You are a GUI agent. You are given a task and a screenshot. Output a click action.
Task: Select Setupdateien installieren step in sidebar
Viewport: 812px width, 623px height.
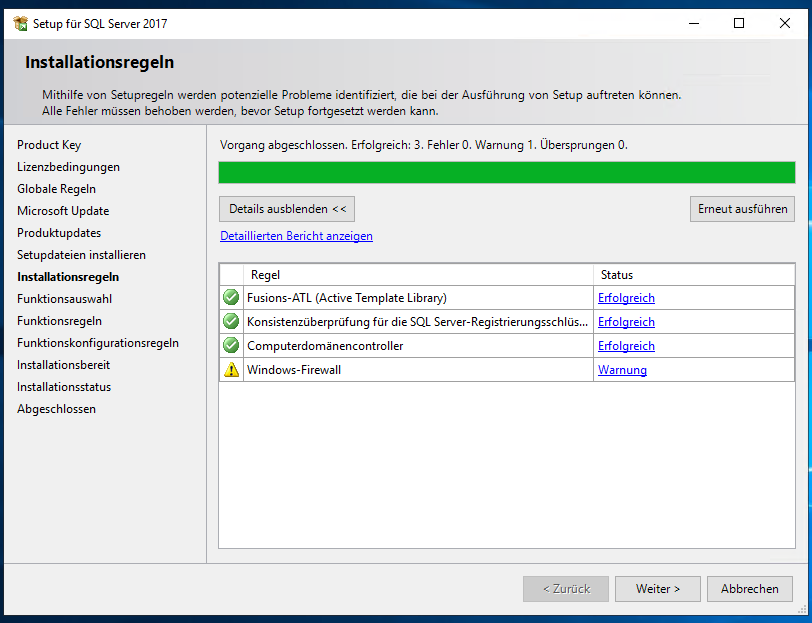[81, 255]
